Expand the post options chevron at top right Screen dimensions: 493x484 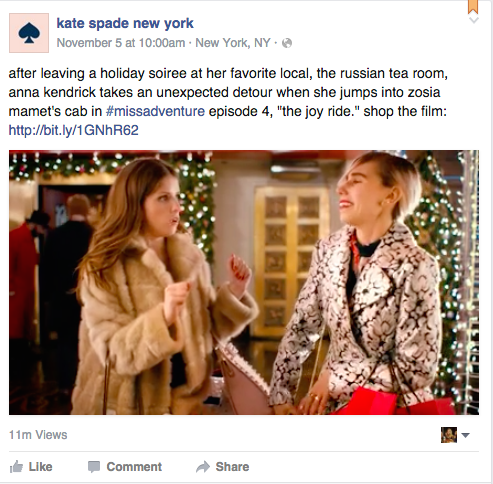(474, 20)
